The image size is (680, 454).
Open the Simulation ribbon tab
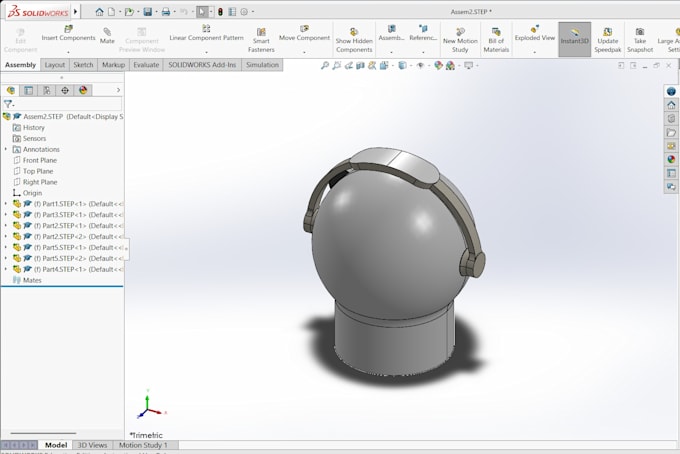click(x=262, y=65)
